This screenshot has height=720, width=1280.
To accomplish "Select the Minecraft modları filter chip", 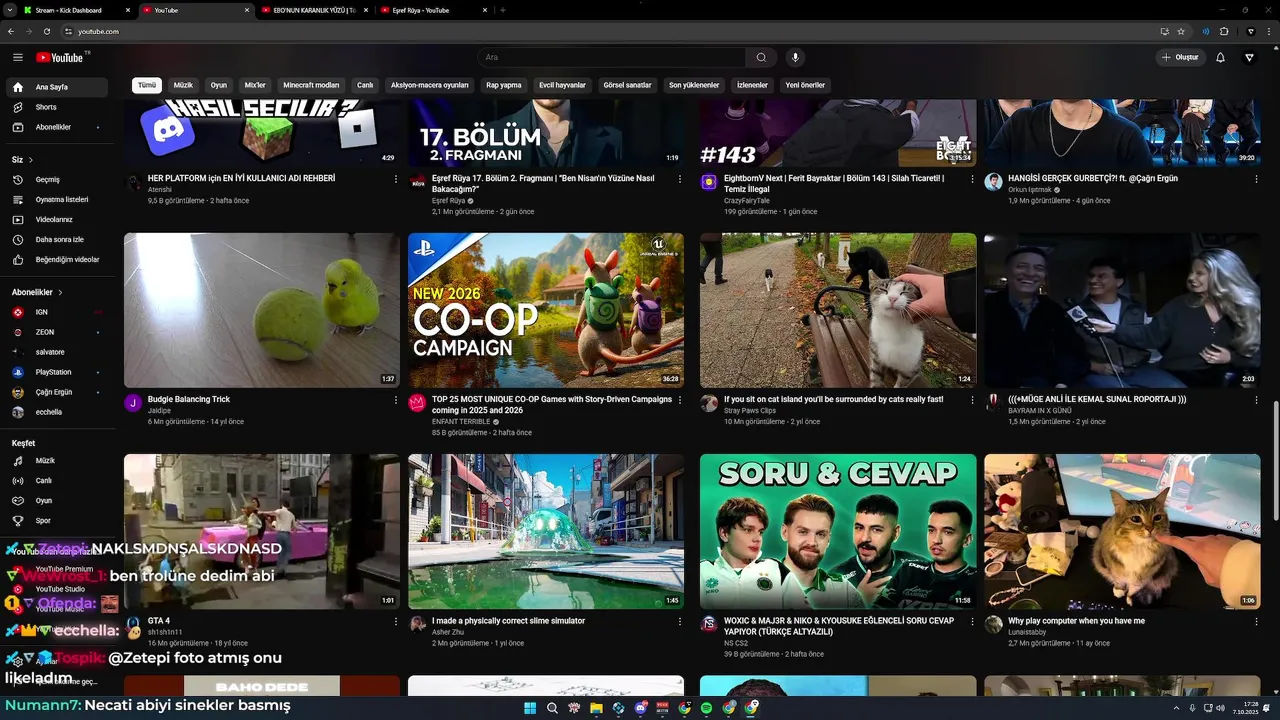I will 311,85.
